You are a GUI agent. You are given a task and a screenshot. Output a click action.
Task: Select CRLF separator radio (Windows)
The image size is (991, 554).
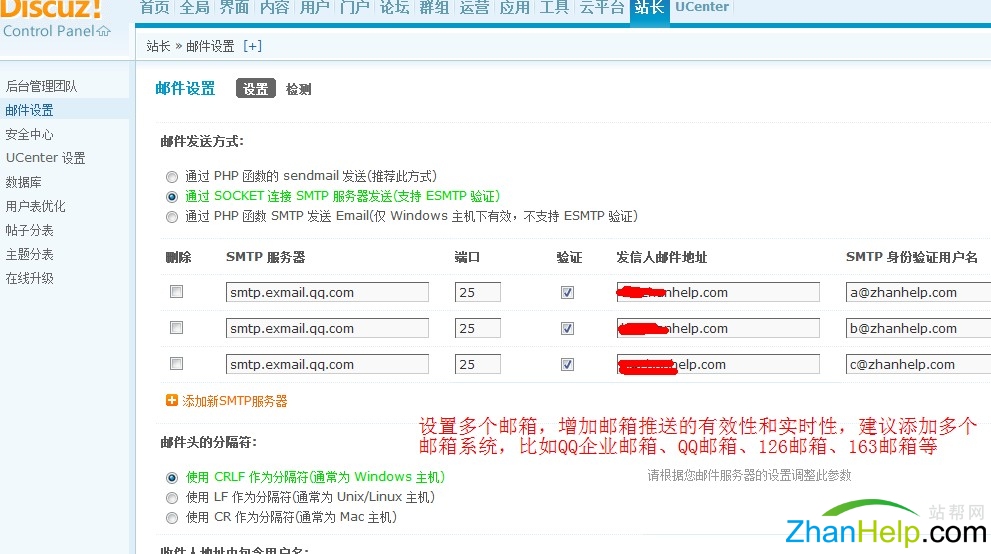click(172, 478)
